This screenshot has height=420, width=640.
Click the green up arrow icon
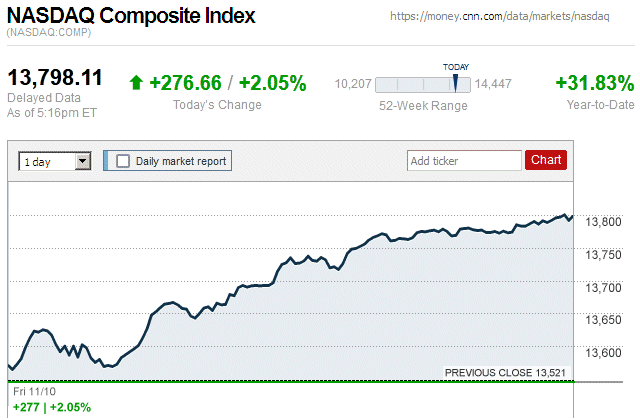pos(137,84)
